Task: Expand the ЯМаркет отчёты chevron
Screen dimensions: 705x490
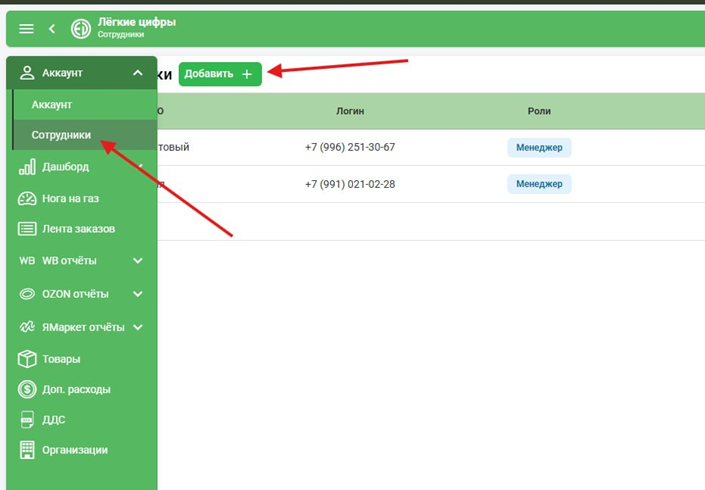Action: 138,327
